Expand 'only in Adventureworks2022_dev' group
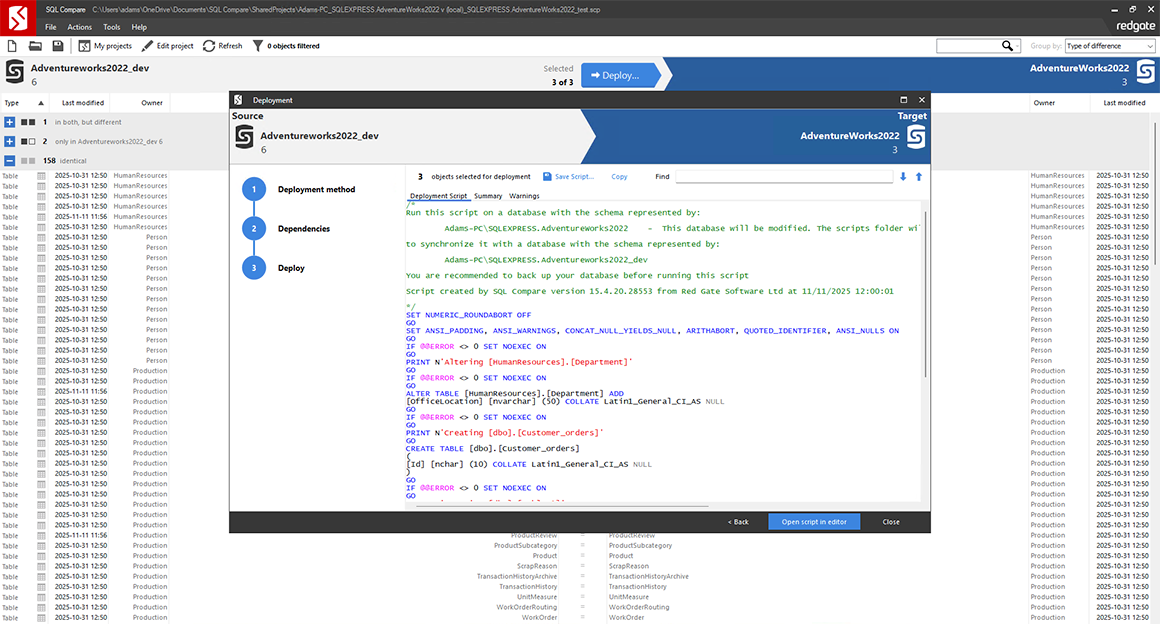Image resolution: width=1160 pixels, height=624 pixels. [10, 142]
